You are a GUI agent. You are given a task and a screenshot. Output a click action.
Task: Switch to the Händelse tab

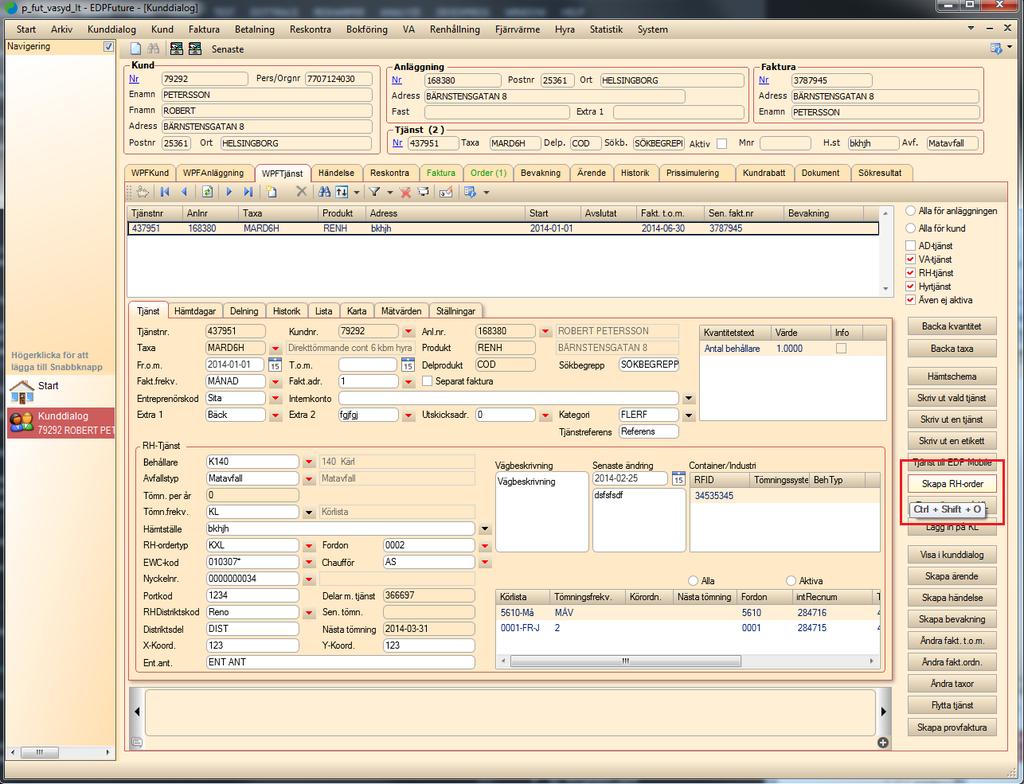coord(336,173)
